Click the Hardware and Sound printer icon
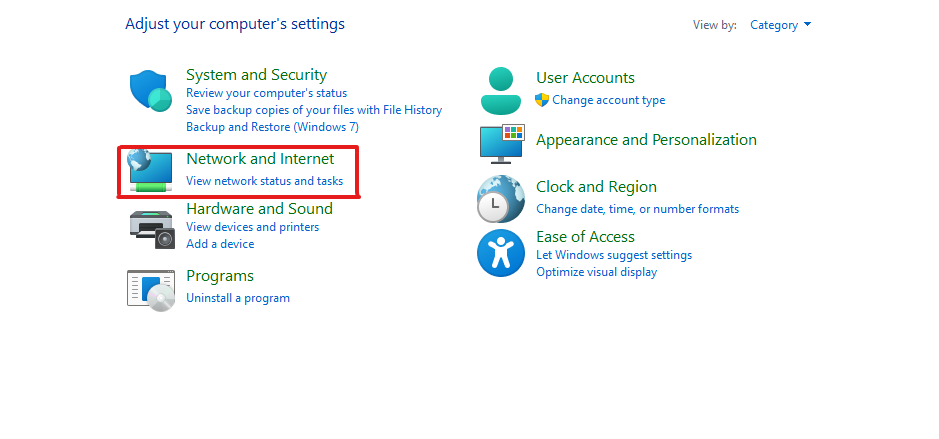The image size is (939, 439). tap(152, 227)
